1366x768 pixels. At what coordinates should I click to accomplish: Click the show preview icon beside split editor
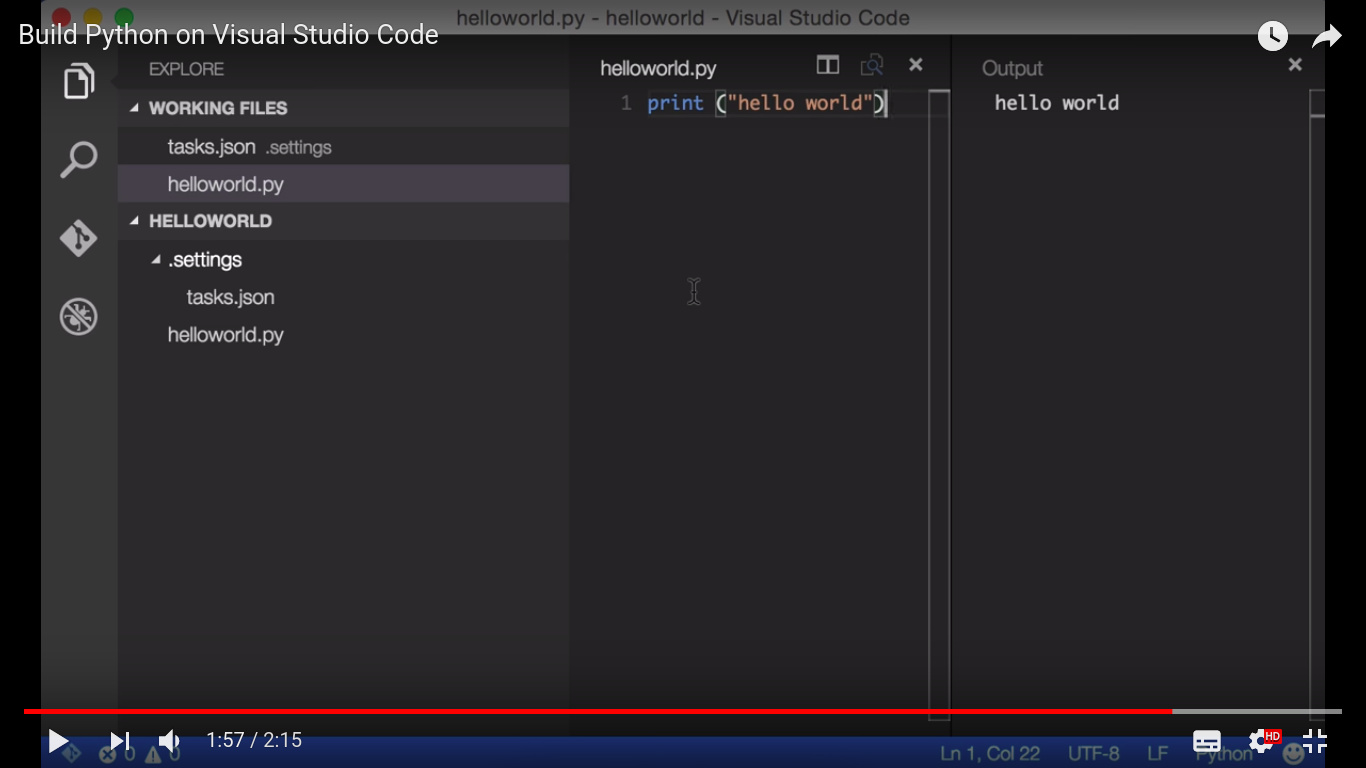(x=872, y=65)
